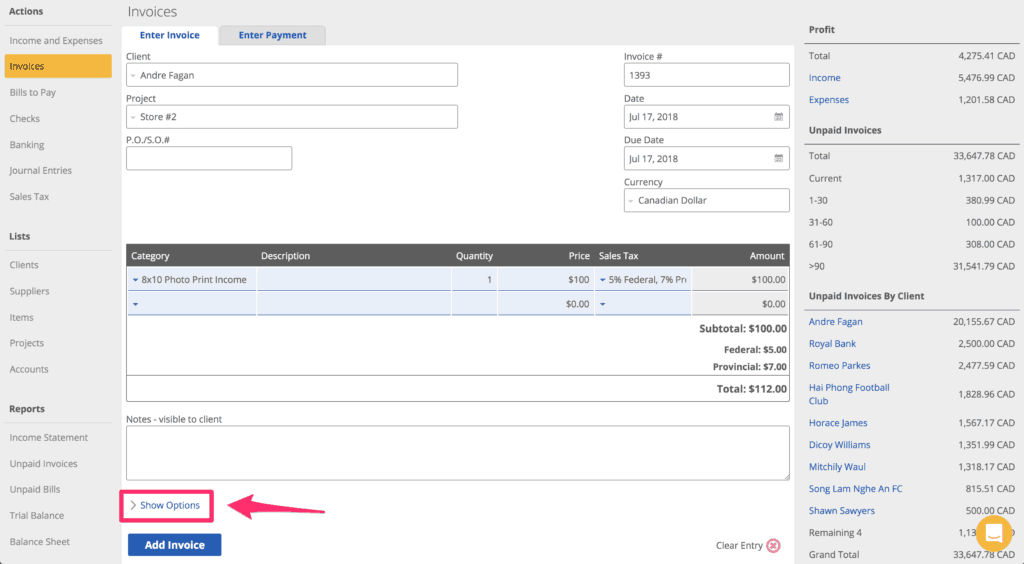Open Romeo Parkes client link

pos(839,366)
